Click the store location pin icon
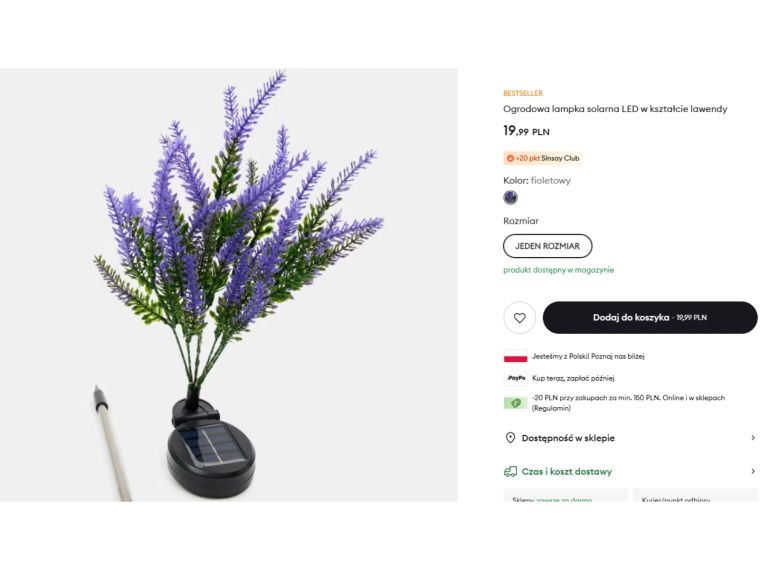760x570 pixels. click(x=510, y=438)
